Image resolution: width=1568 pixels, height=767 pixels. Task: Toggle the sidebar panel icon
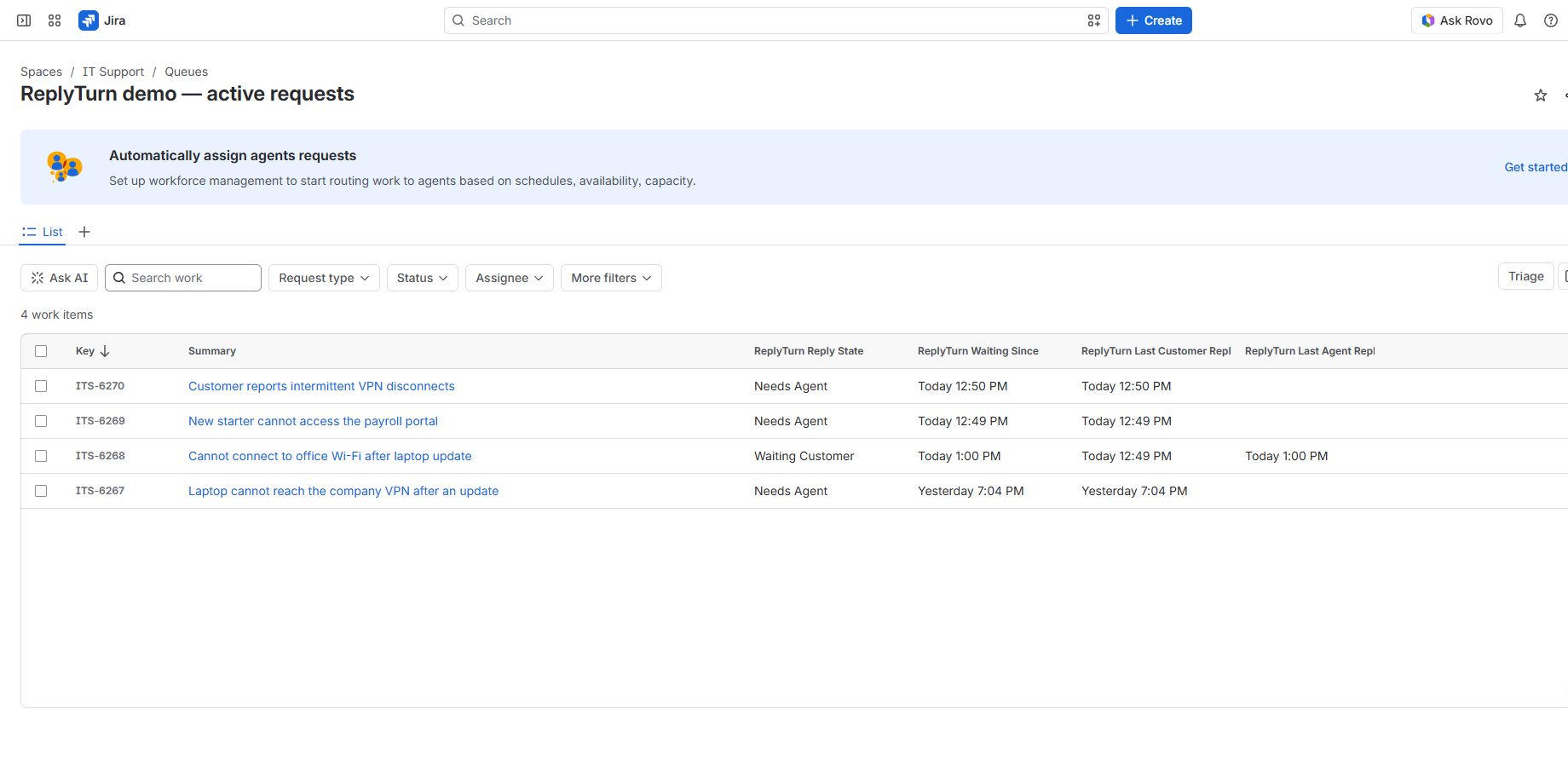(x=24, y=20)
